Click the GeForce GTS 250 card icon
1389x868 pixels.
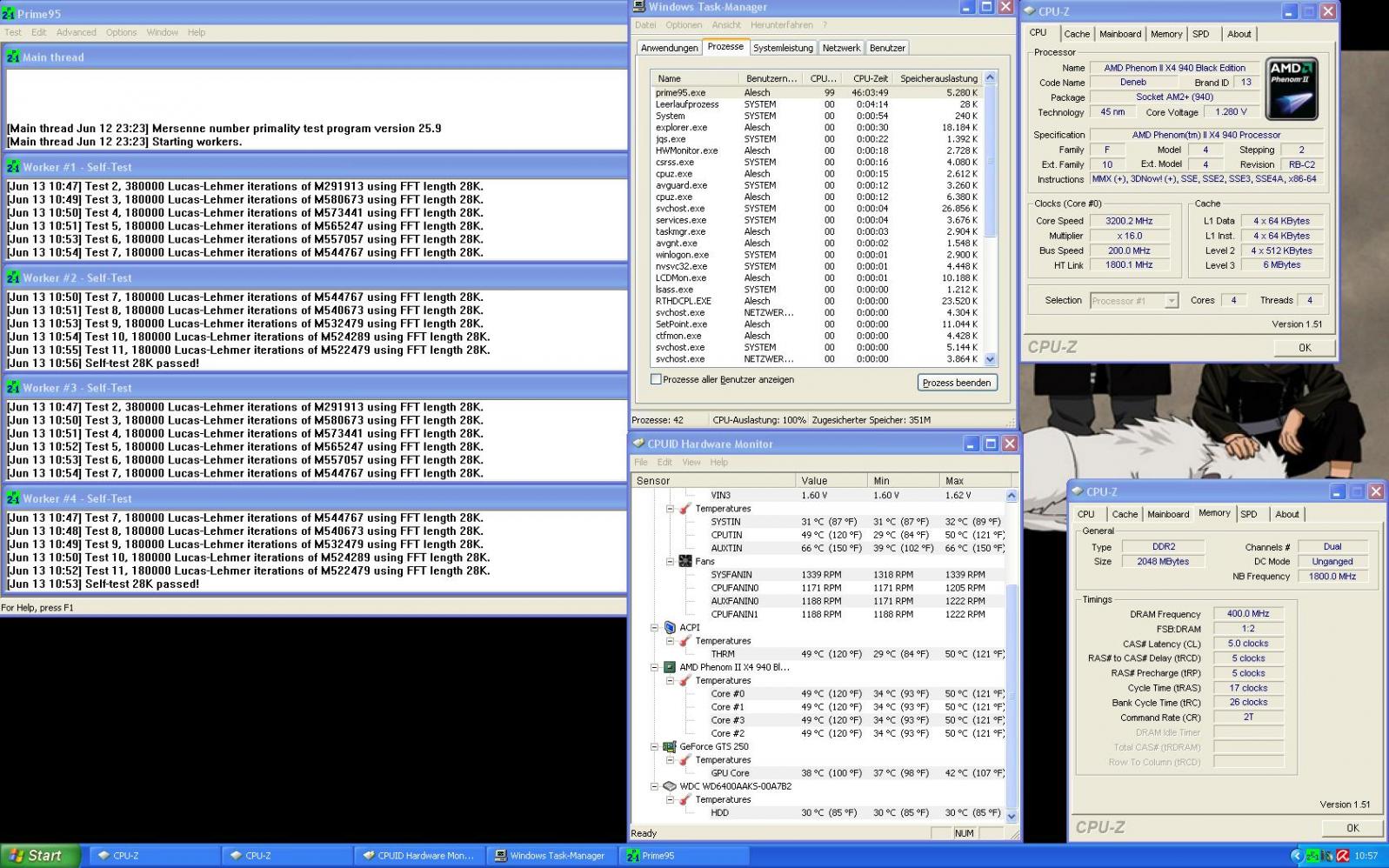coord(670,746)
